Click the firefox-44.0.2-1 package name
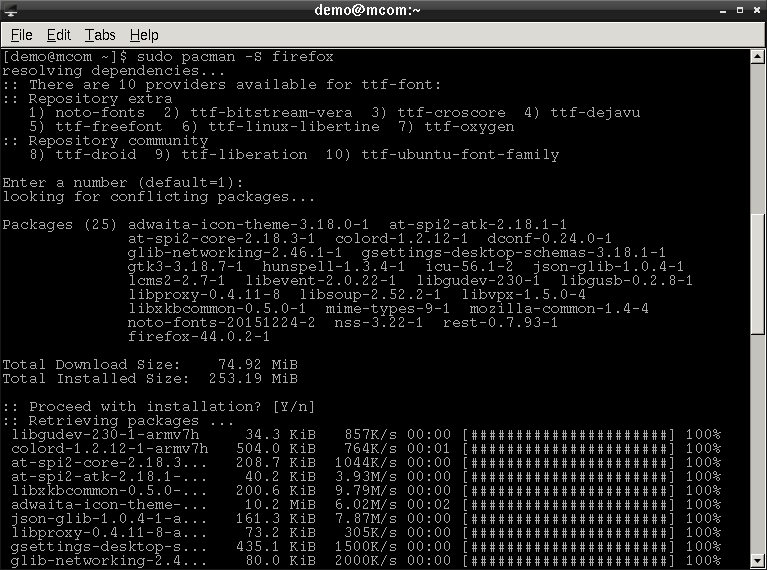The height and width of the screenshot is (570, 767). point(198,337)
